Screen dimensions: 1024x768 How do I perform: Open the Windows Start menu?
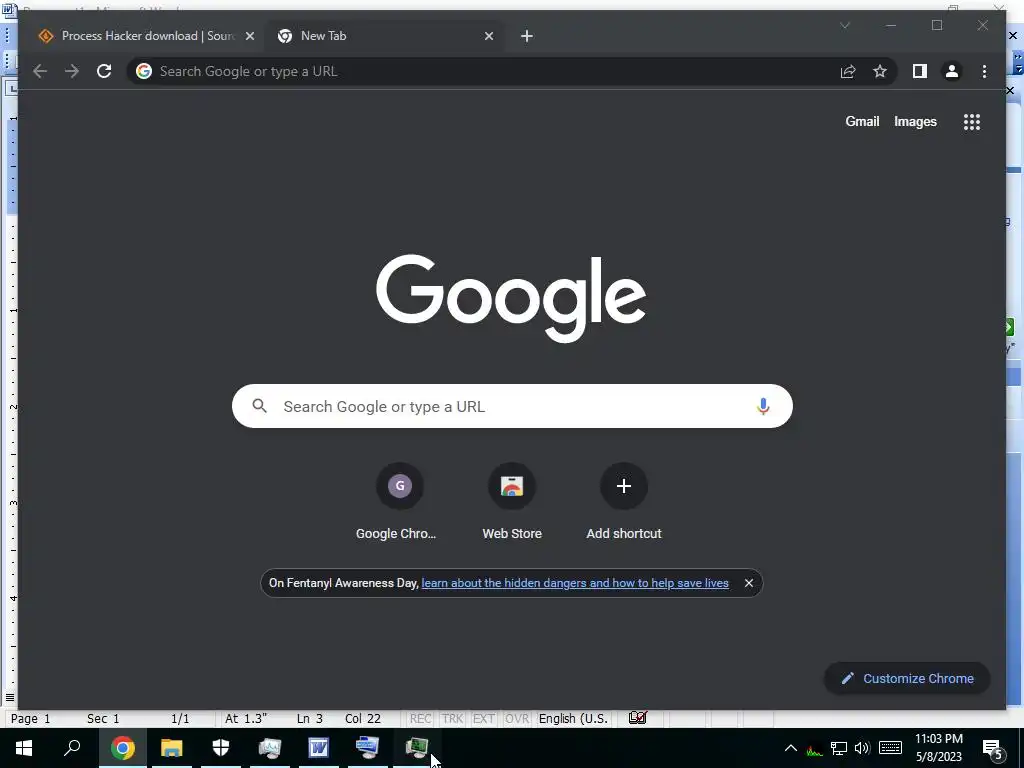pyautogui.click(x=24, y=748)
